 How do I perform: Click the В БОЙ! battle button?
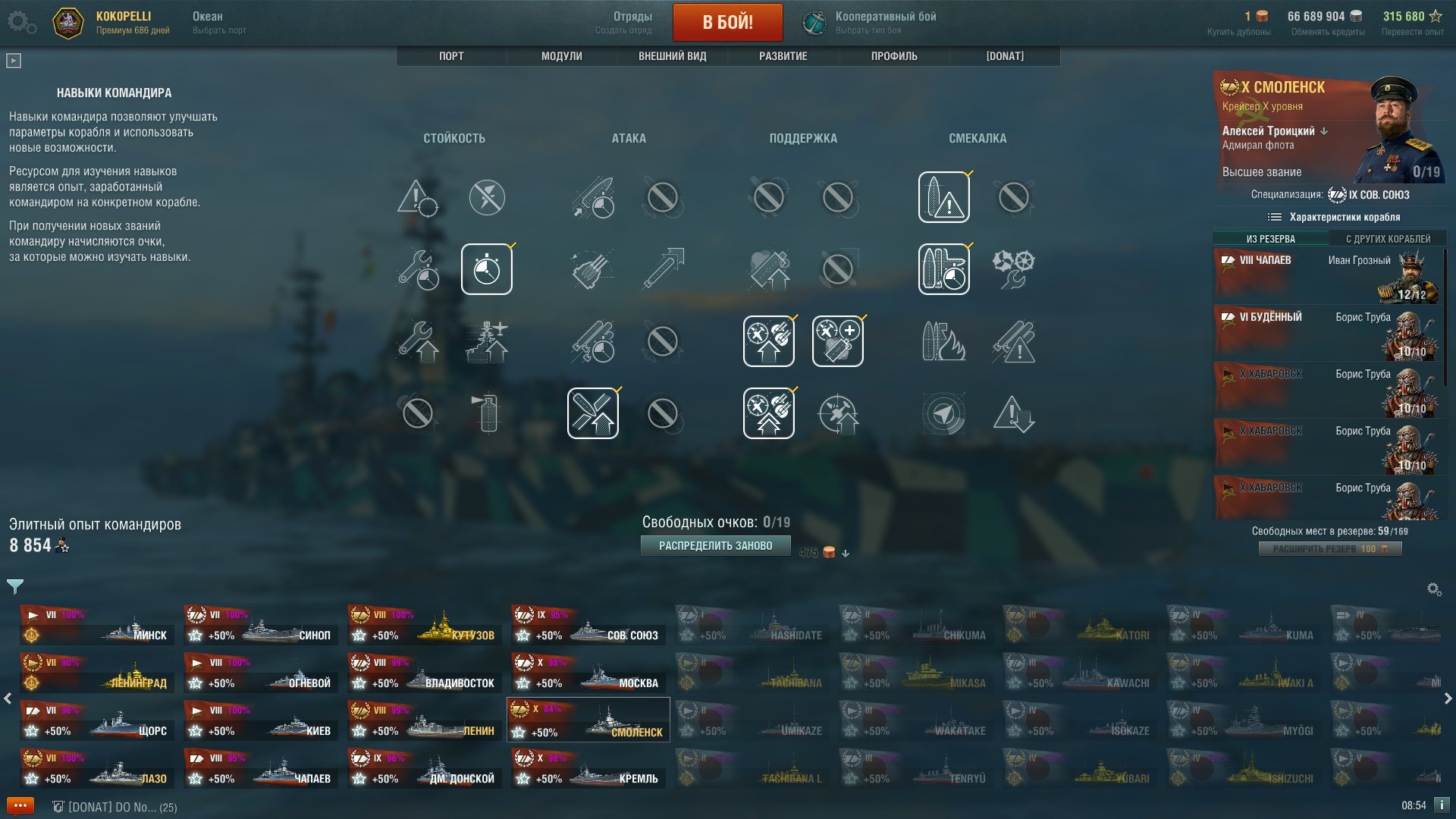coord(728,22)
